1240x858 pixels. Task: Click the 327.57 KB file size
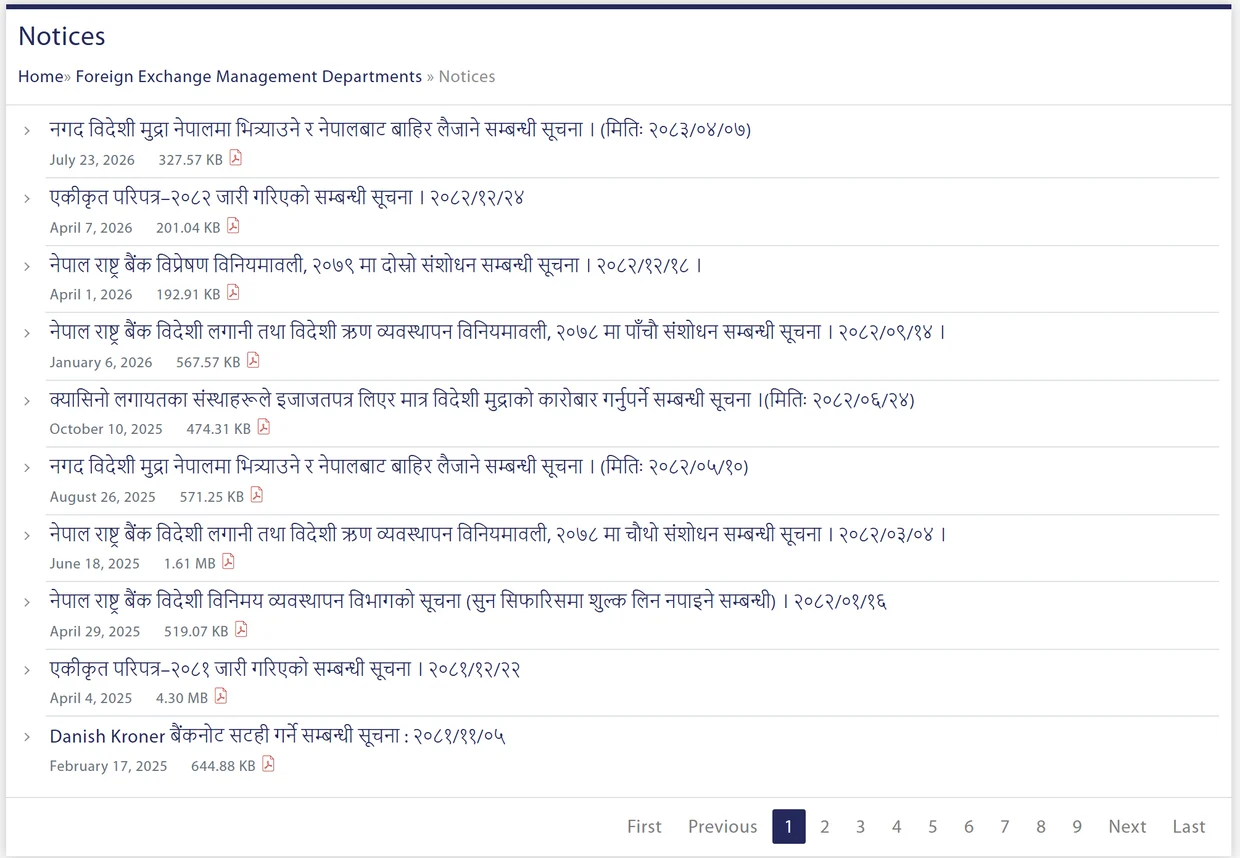pyautogui.click(x=190, y=160)
